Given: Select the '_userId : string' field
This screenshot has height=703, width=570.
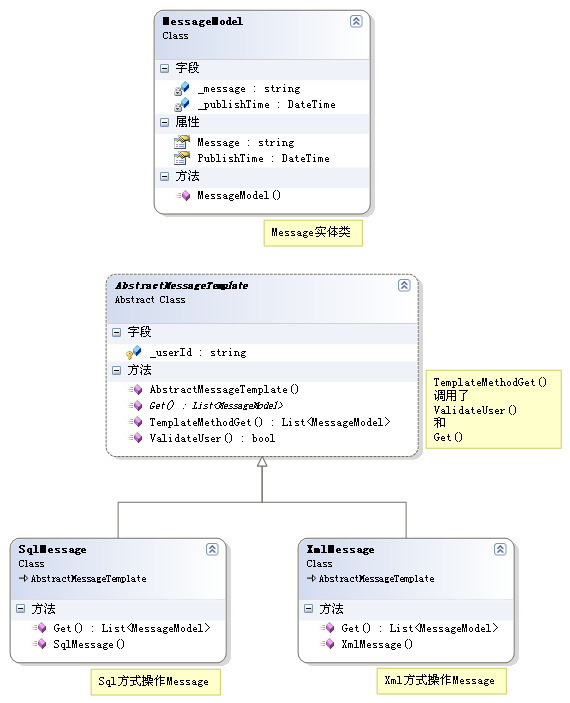Looking at the screenshot, I should pyautogui.click(x=198, y=353).
